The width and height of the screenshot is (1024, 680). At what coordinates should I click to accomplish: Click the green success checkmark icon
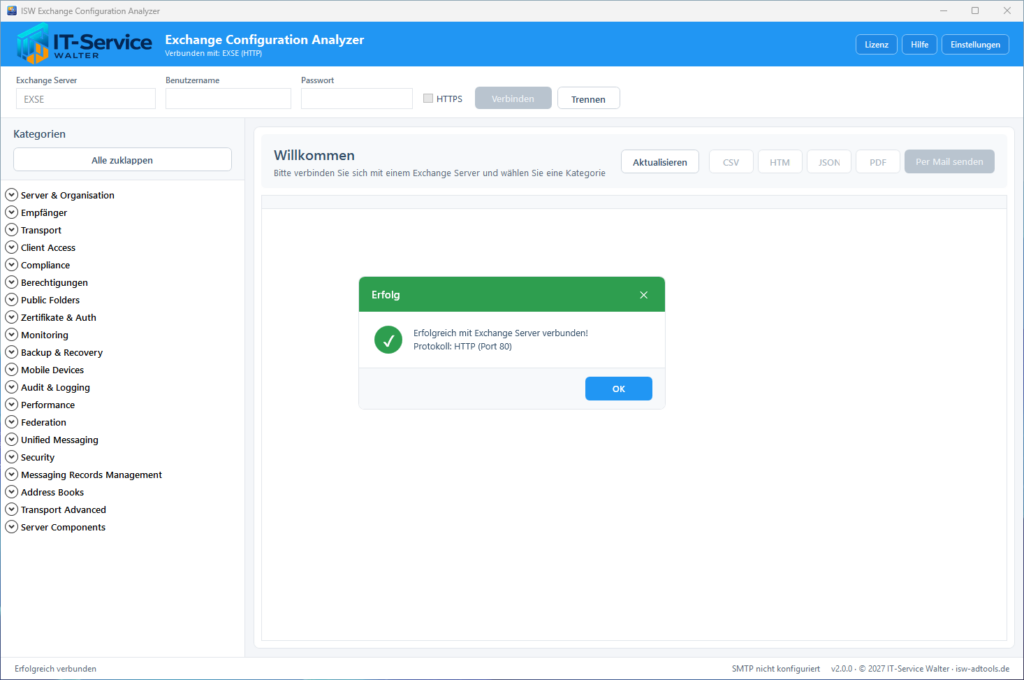(388, 340)
